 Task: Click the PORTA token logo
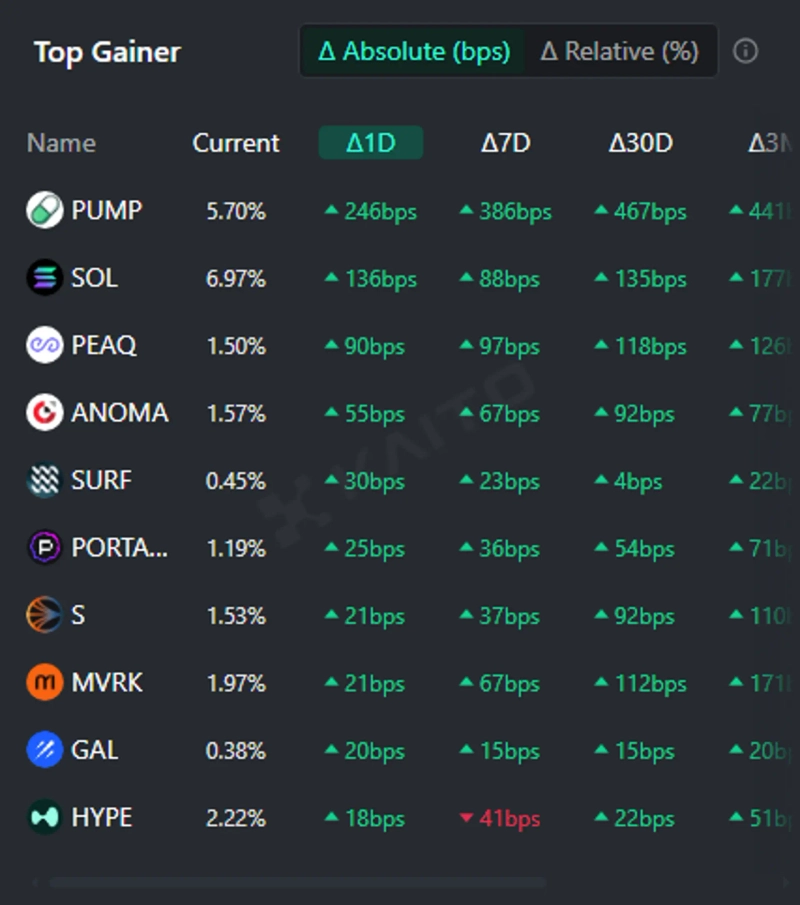click(x=44, y=548)
